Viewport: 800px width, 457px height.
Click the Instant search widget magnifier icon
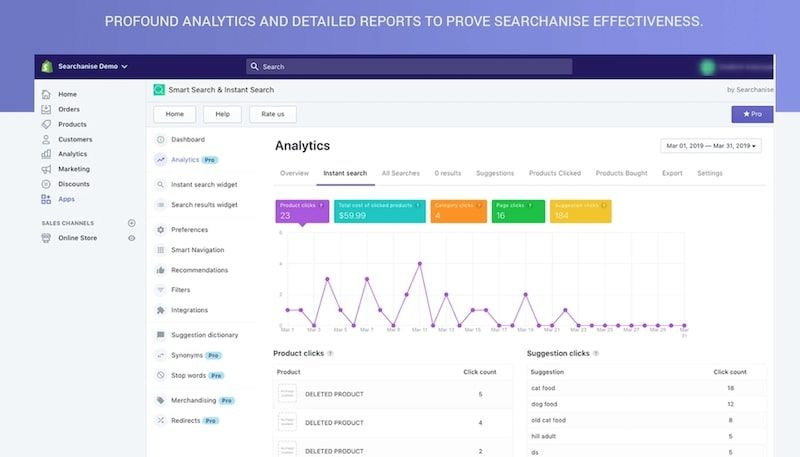coord(161,185)
